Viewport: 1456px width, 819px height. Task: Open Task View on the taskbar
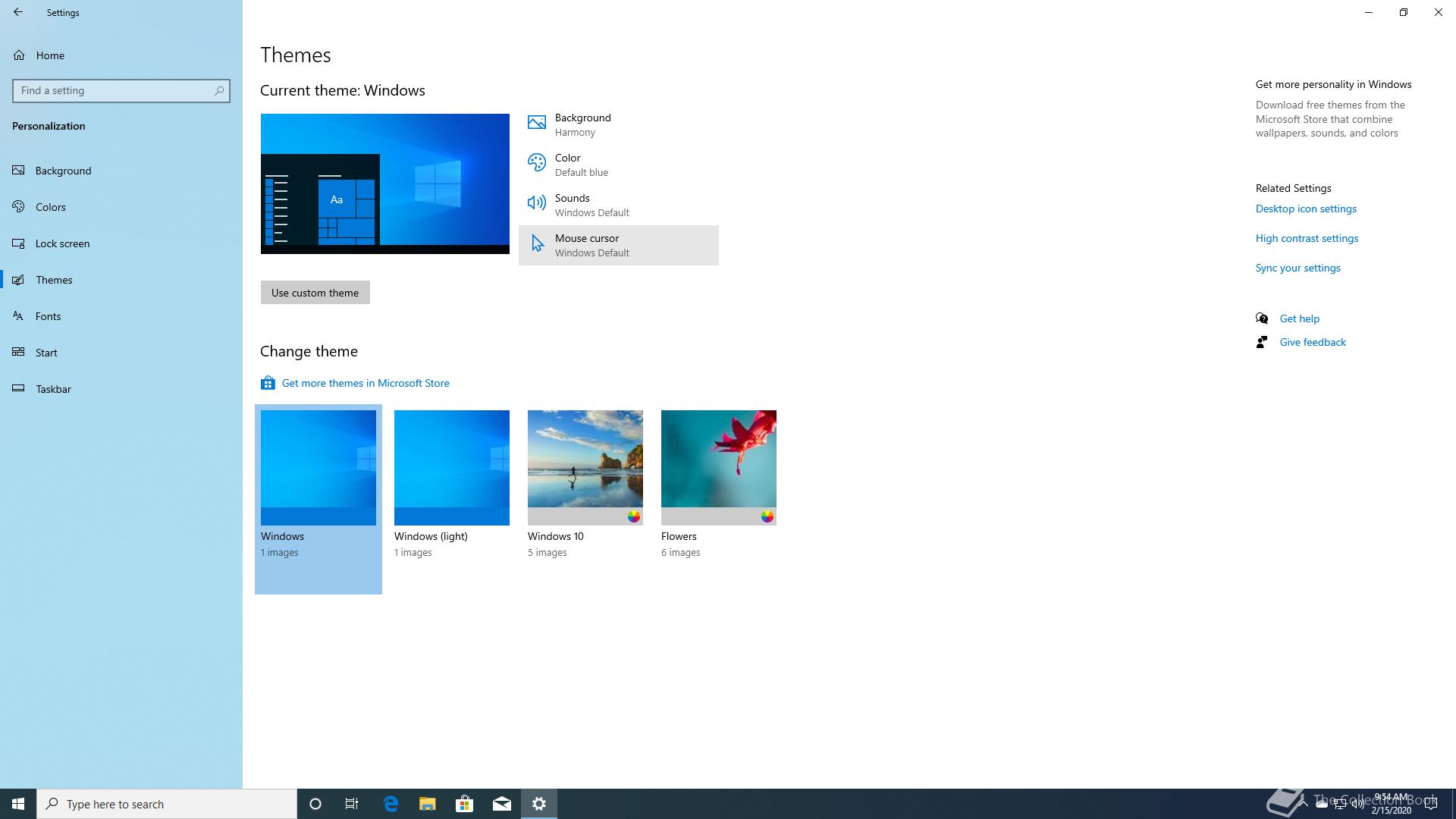tap(352, 804)
